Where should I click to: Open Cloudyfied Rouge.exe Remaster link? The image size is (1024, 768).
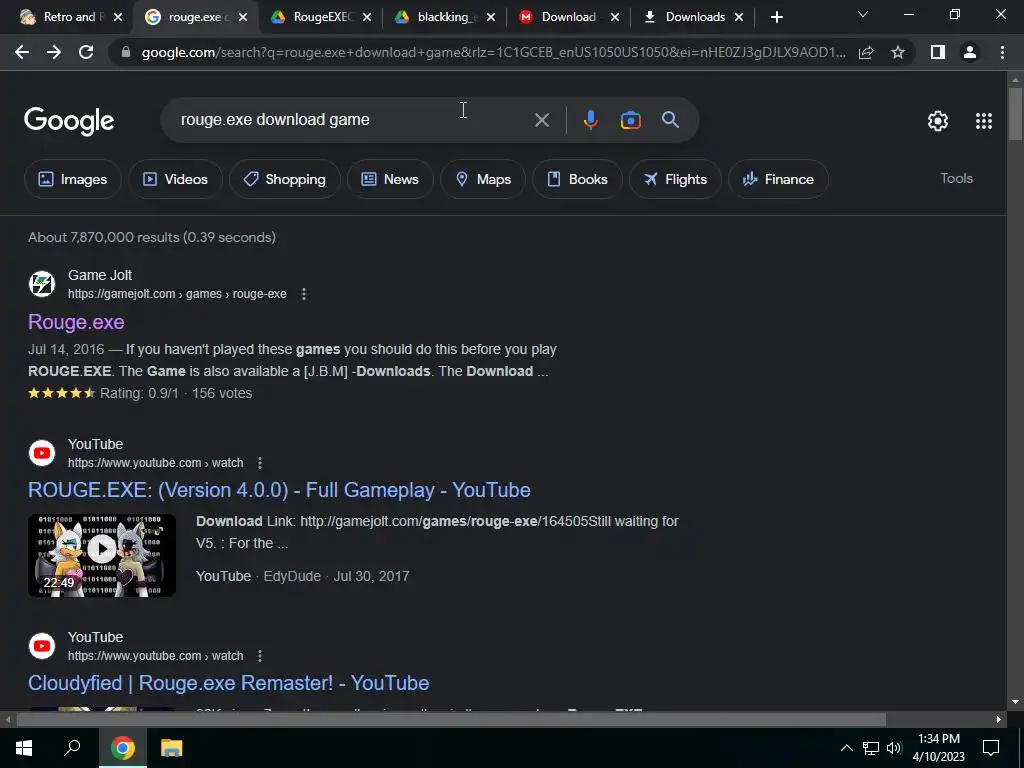tap(229, 682)
